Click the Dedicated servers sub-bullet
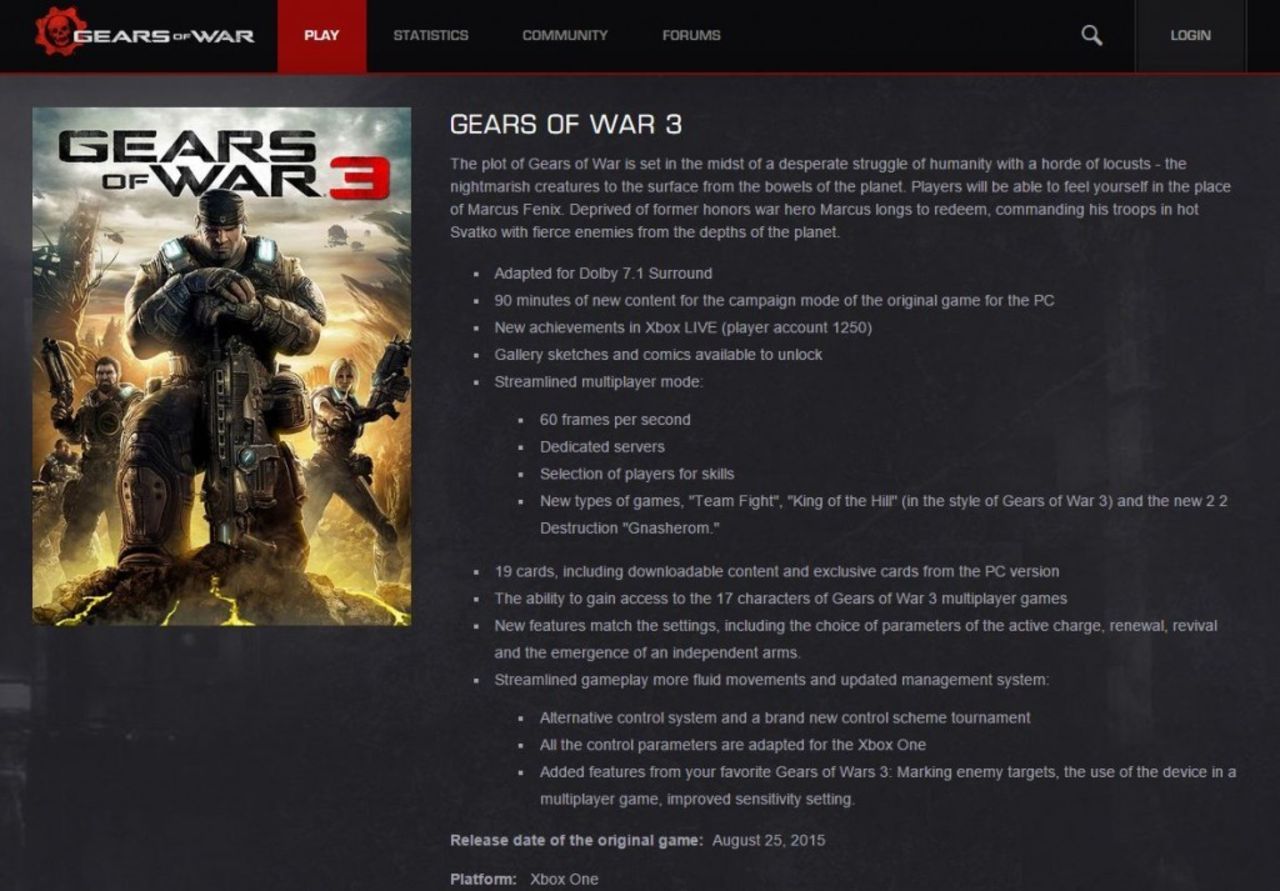1280x891 pixels. (602, 447)
